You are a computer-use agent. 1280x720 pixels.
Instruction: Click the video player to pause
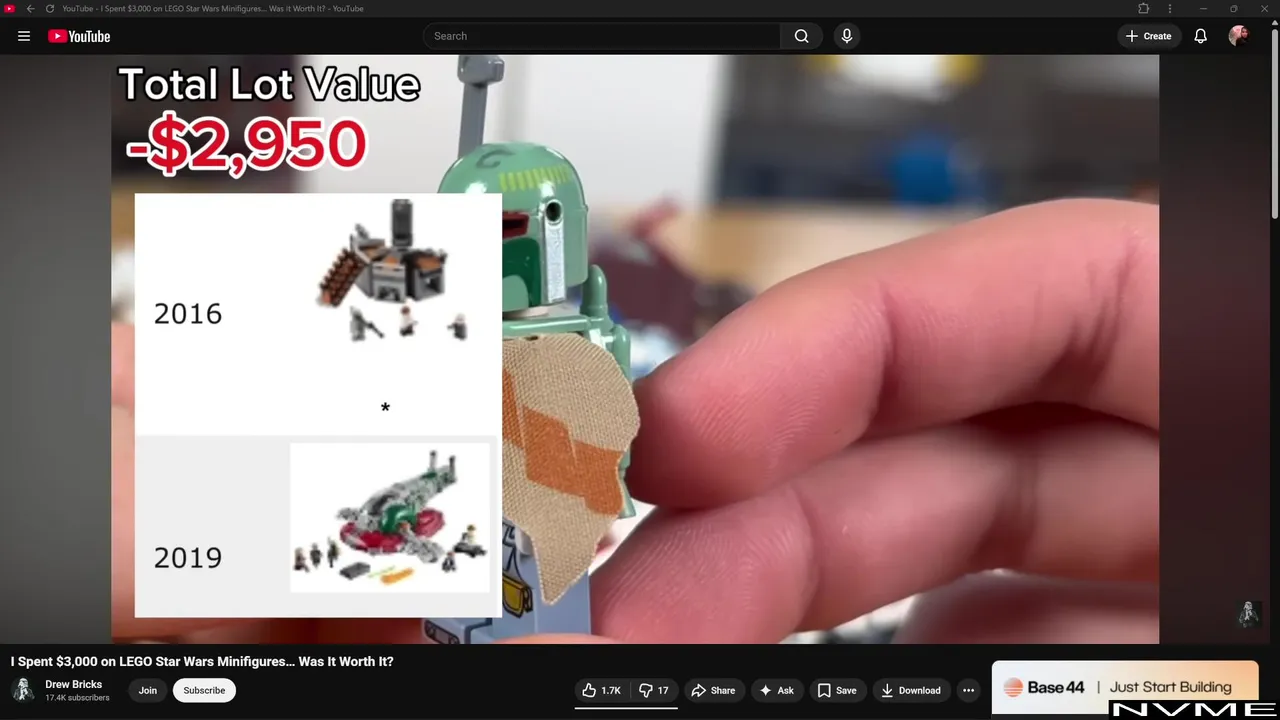click(x=635, y=349)
